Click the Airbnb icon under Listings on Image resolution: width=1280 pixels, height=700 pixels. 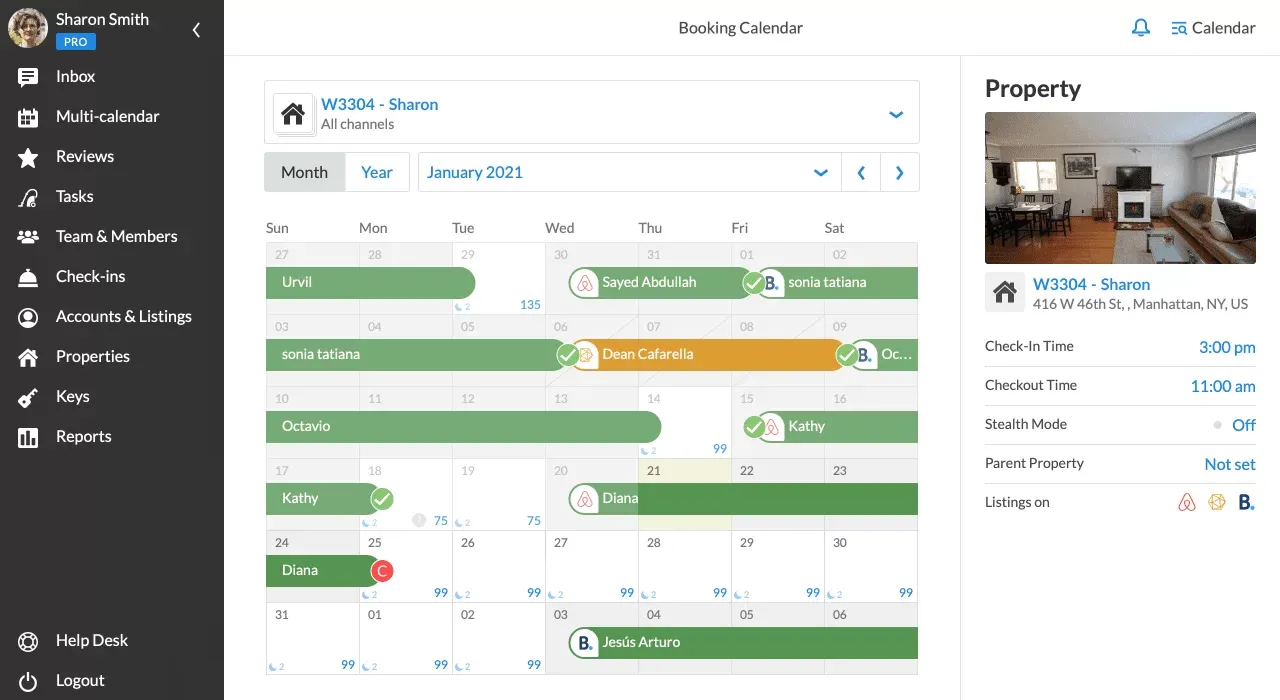coord(1187,502)
